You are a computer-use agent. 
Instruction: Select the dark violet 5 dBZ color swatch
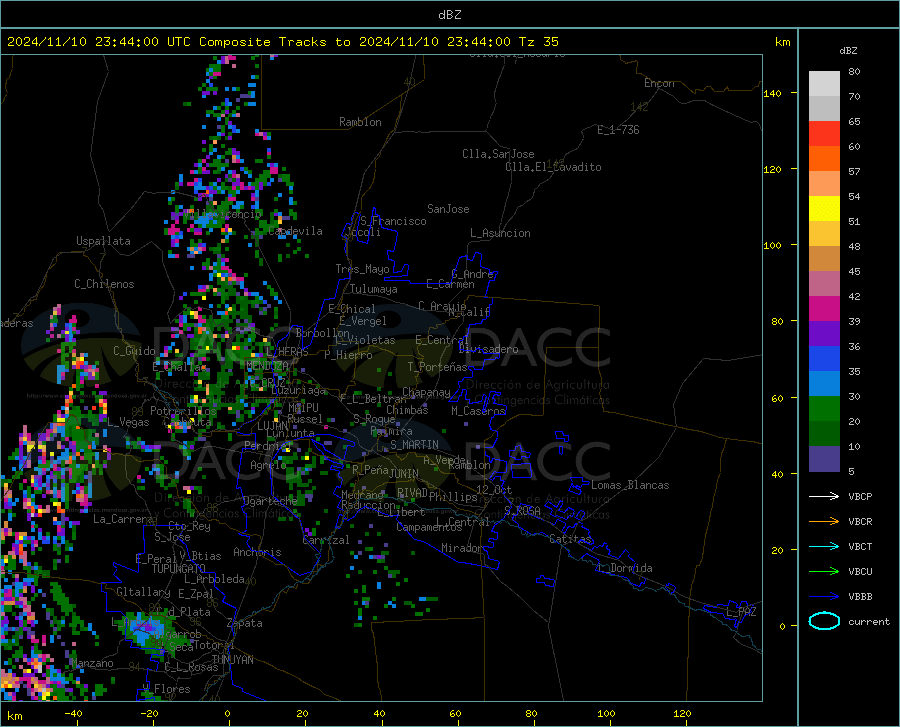(x=824, y=459)
